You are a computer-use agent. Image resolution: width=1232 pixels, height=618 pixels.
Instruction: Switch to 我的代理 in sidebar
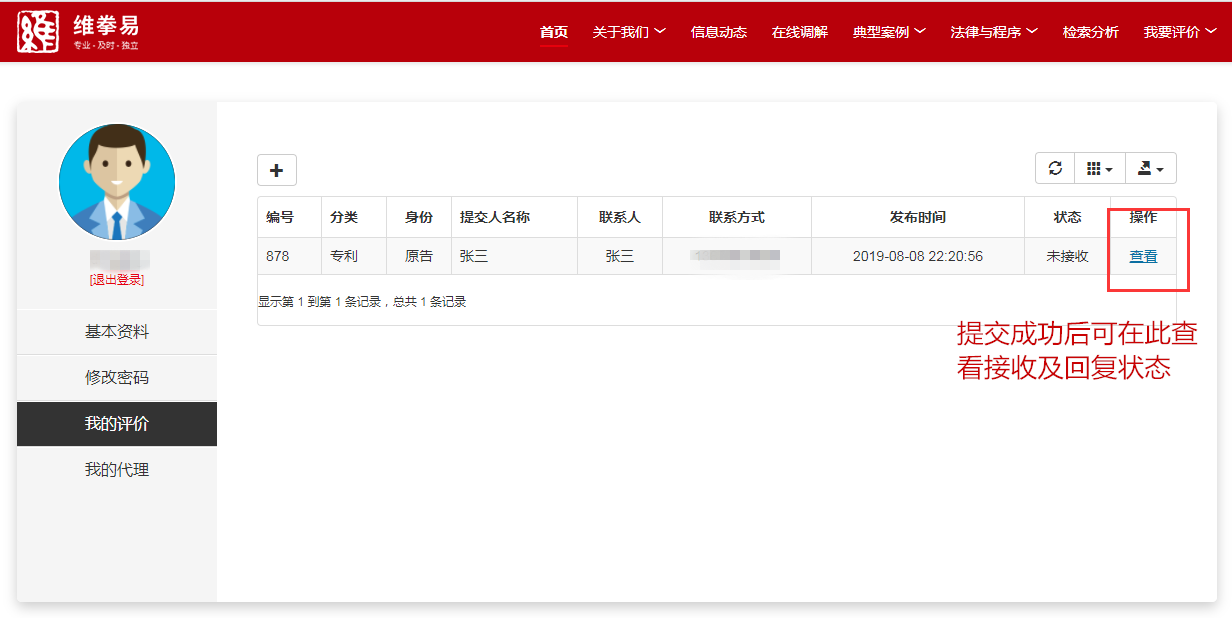pos(117,470)
